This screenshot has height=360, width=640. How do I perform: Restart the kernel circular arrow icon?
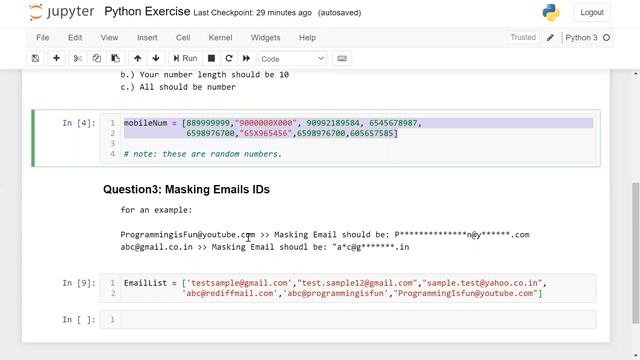click(x=229, y=58)
